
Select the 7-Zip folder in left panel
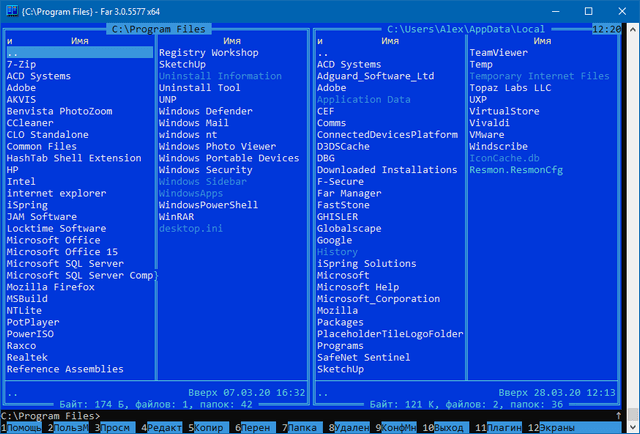[22, 63]
